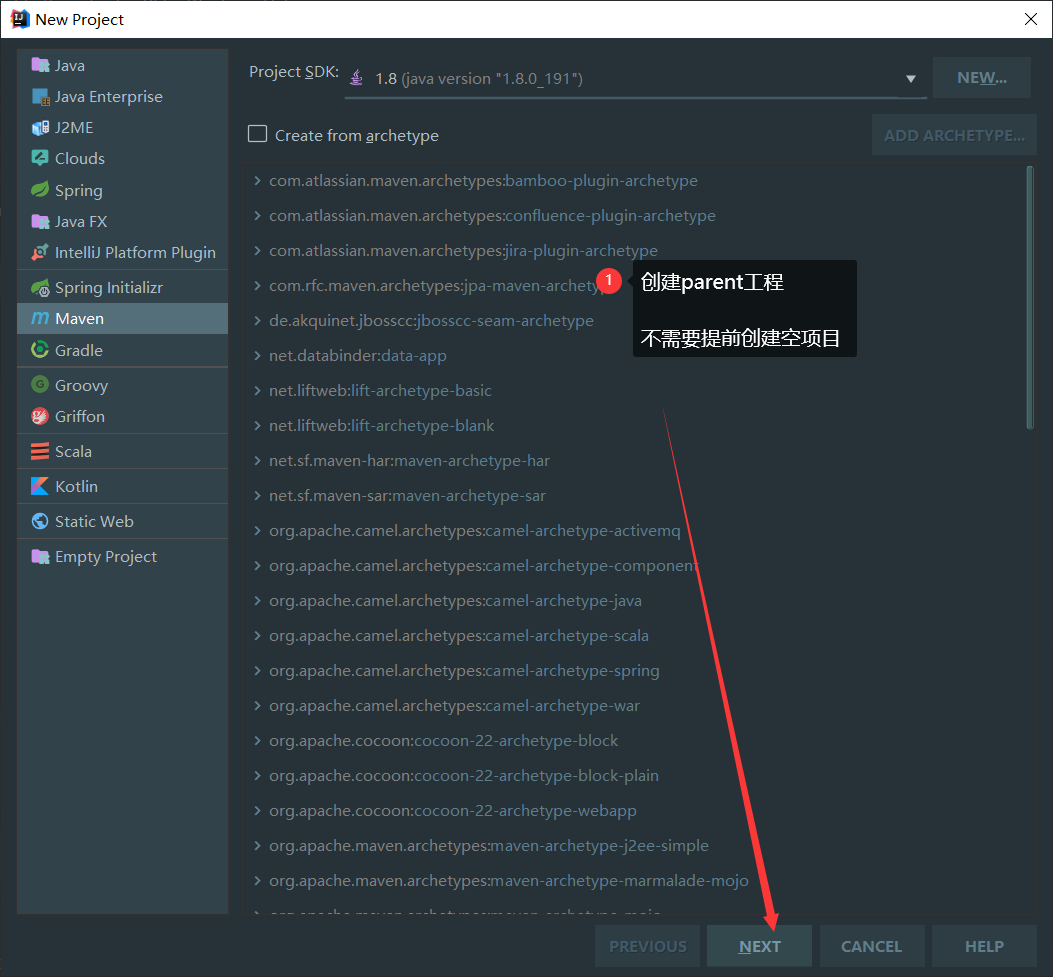Click the Java cup icon in SDK field
The width and height of the screenshot is (1053, 977).
[x=357, y=78]
